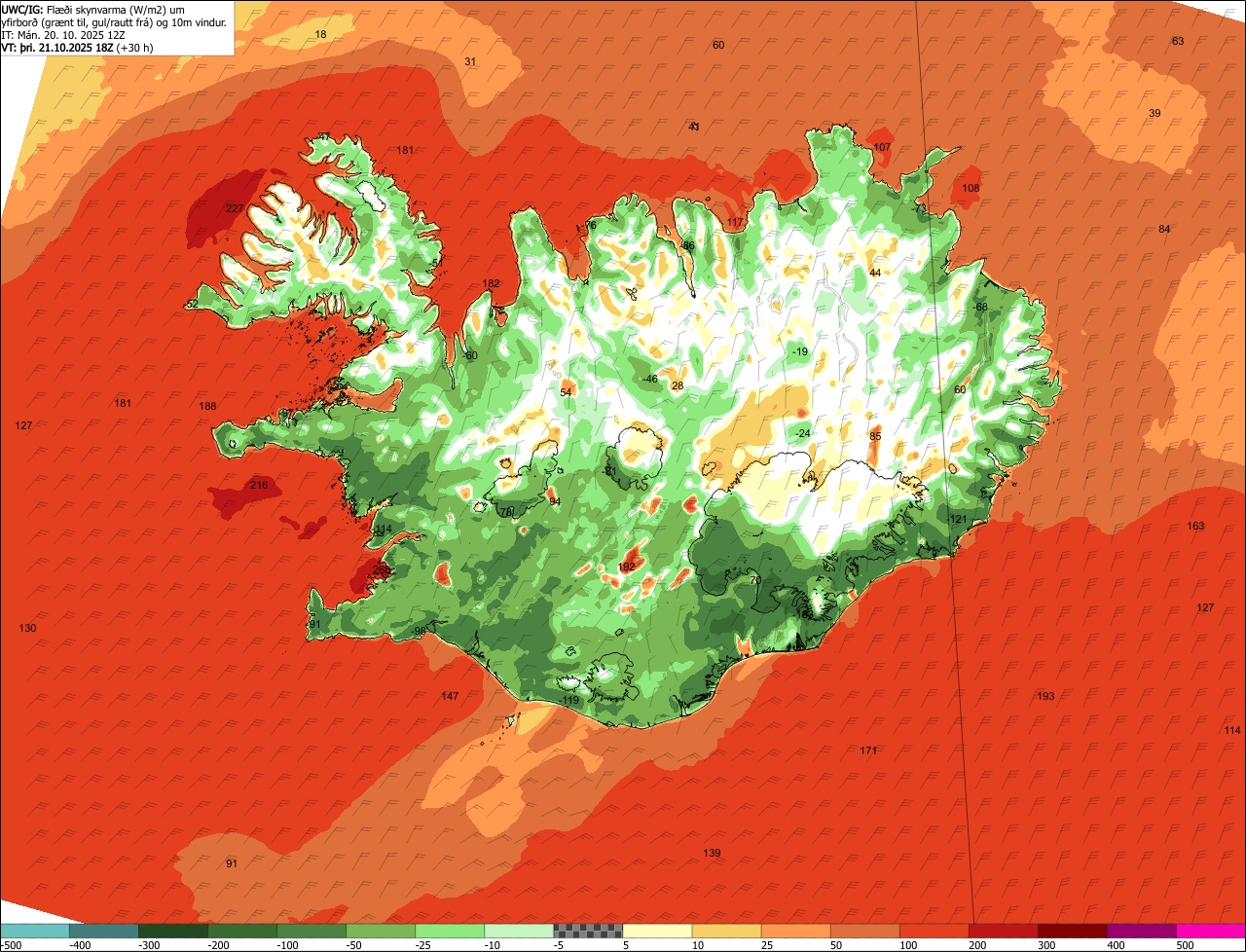This screenshot has height=952, width=1246.
Task: Click the checkered legend swatch between -5 and 5
Action: [x=587, y=931]
